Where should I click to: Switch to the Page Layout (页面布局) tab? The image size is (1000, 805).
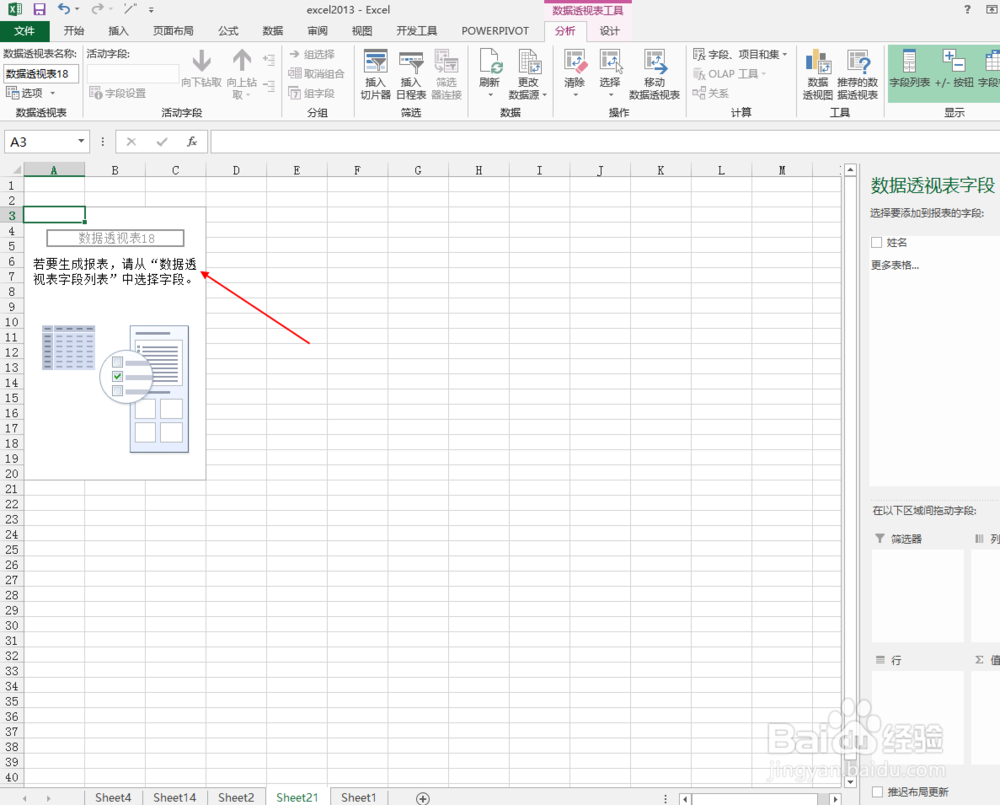click(173, 31)
